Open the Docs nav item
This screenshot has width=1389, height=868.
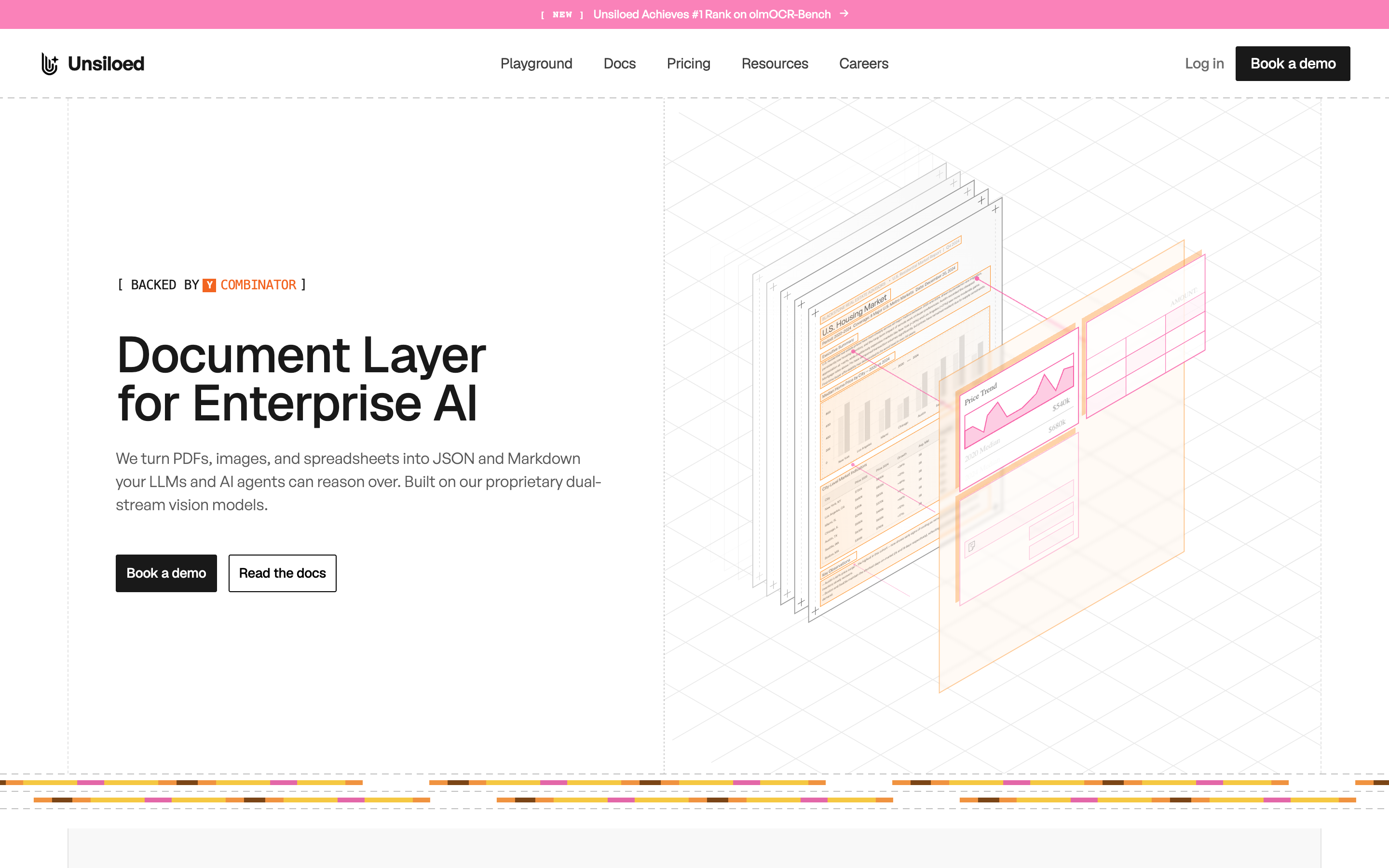click(x=619, y=64)
